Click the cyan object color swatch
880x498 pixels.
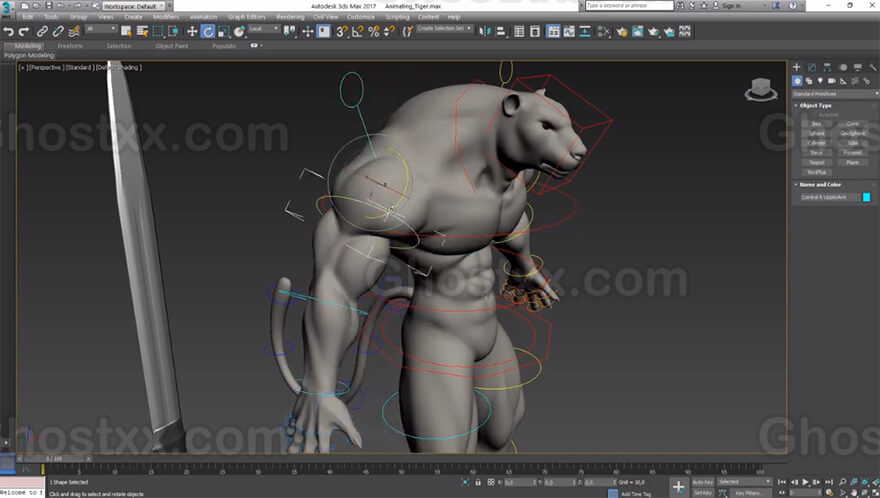[x=867, y=197]
